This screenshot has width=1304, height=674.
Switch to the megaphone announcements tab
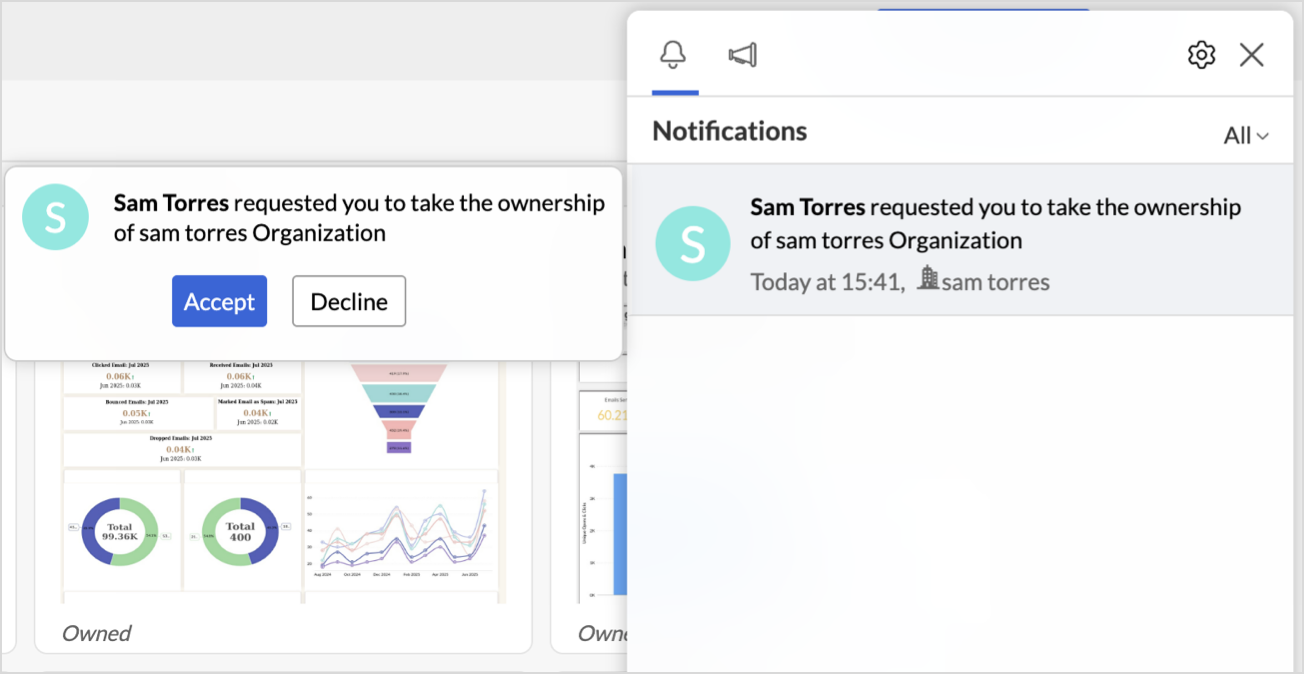(742, 55)
